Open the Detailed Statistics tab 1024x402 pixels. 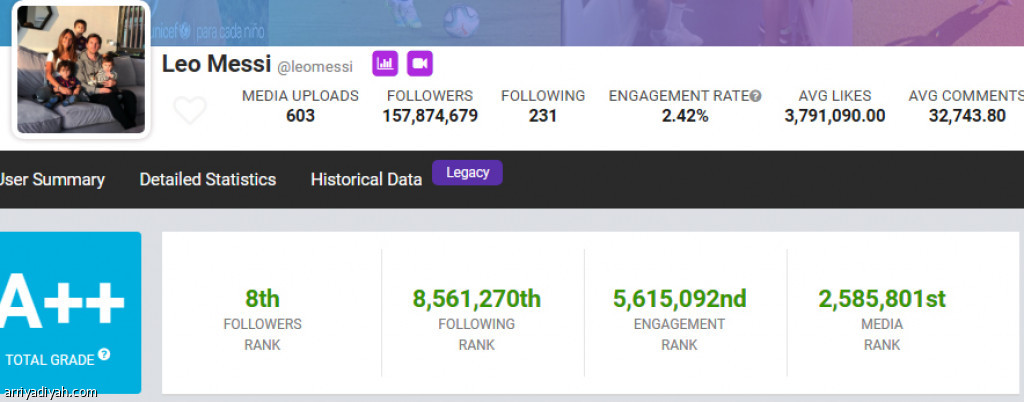pos(208,179)
